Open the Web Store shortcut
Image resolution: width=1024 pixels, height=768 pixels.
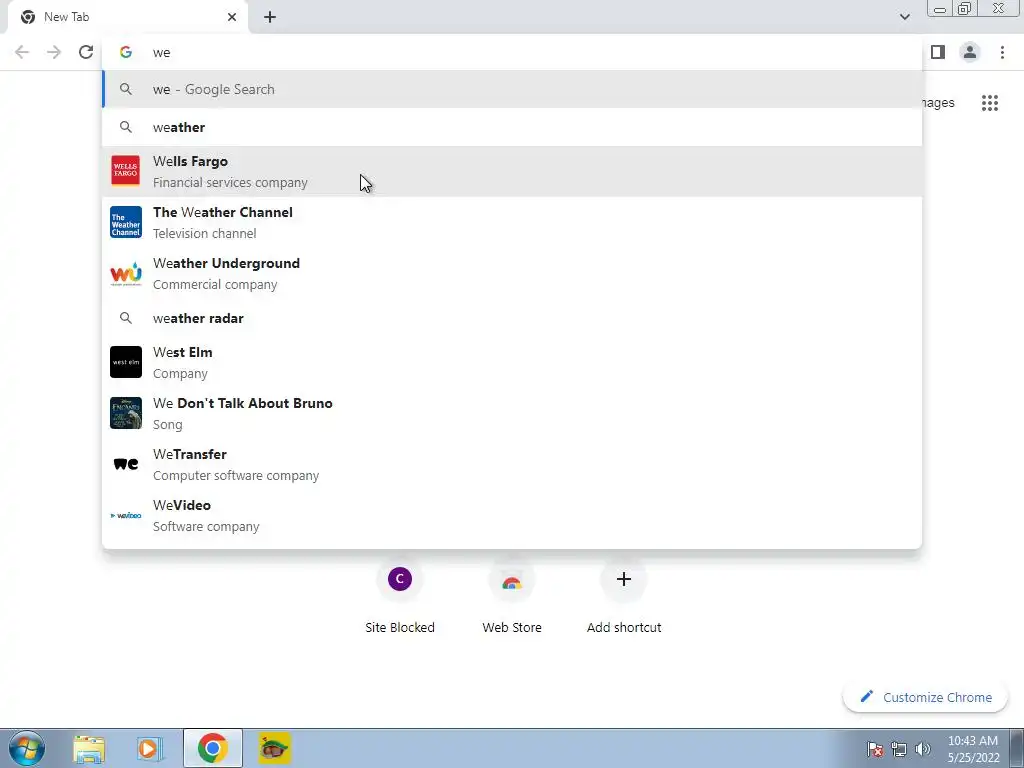click(x=512, y=598)
